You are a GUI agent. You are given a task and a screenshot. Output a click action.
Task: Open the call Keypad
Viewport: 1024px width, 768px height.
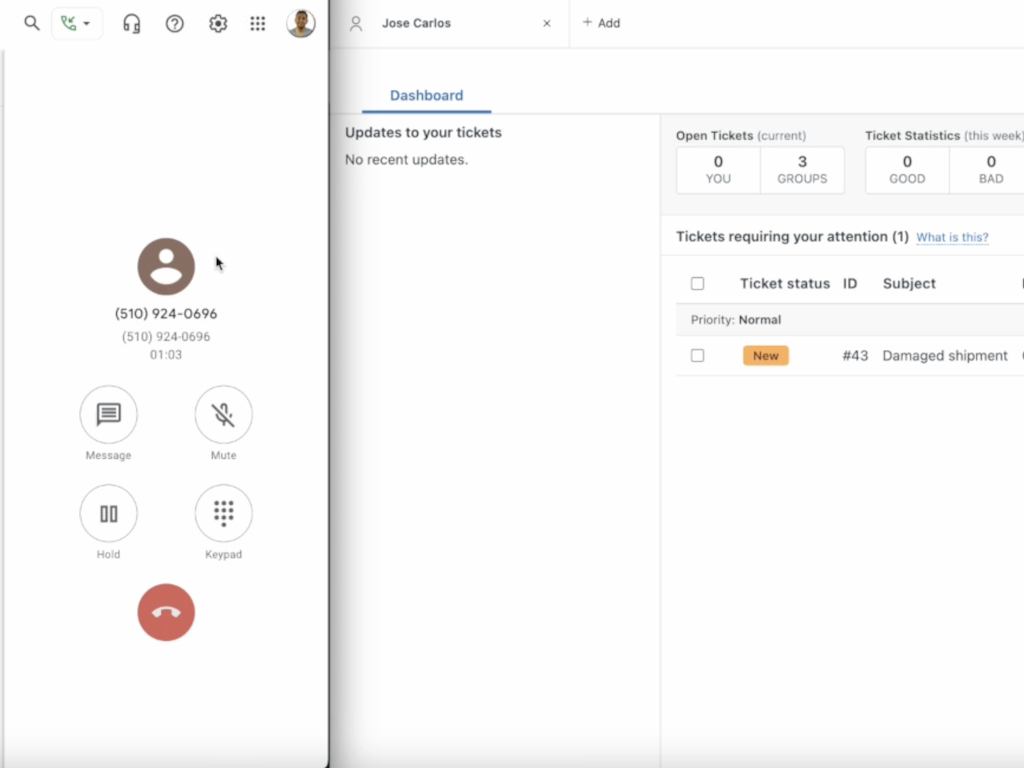click(x=223, y=514)
